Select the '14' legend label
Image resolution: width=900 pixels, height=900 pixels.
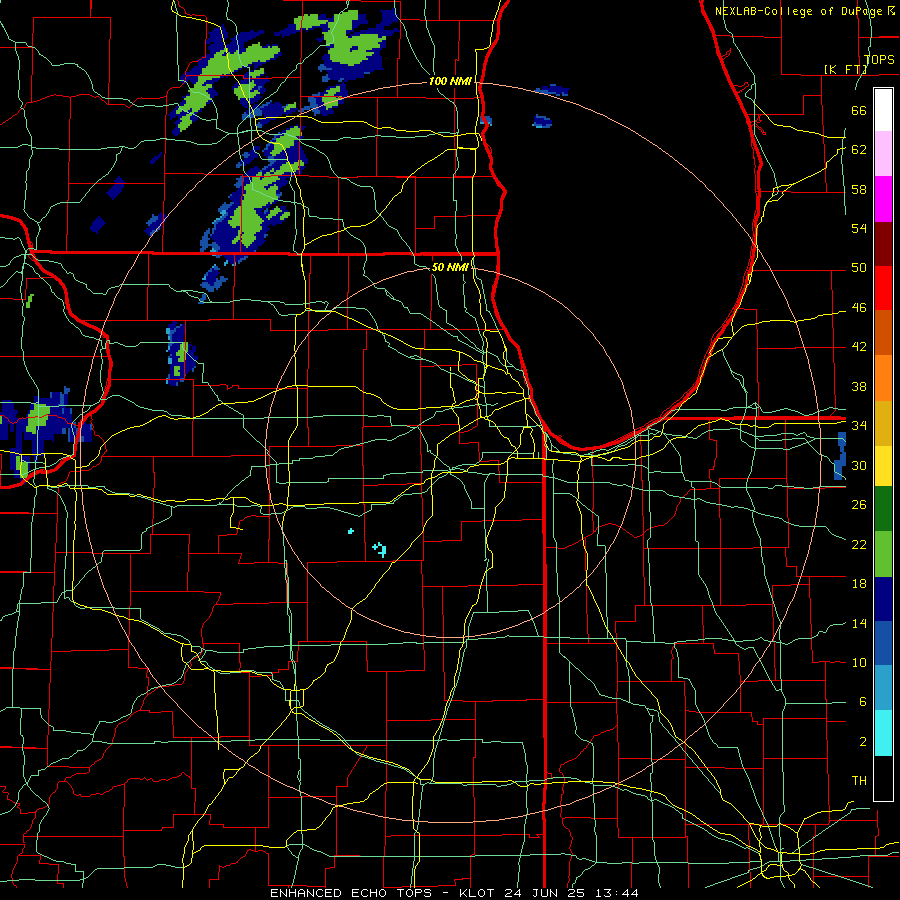859,623
